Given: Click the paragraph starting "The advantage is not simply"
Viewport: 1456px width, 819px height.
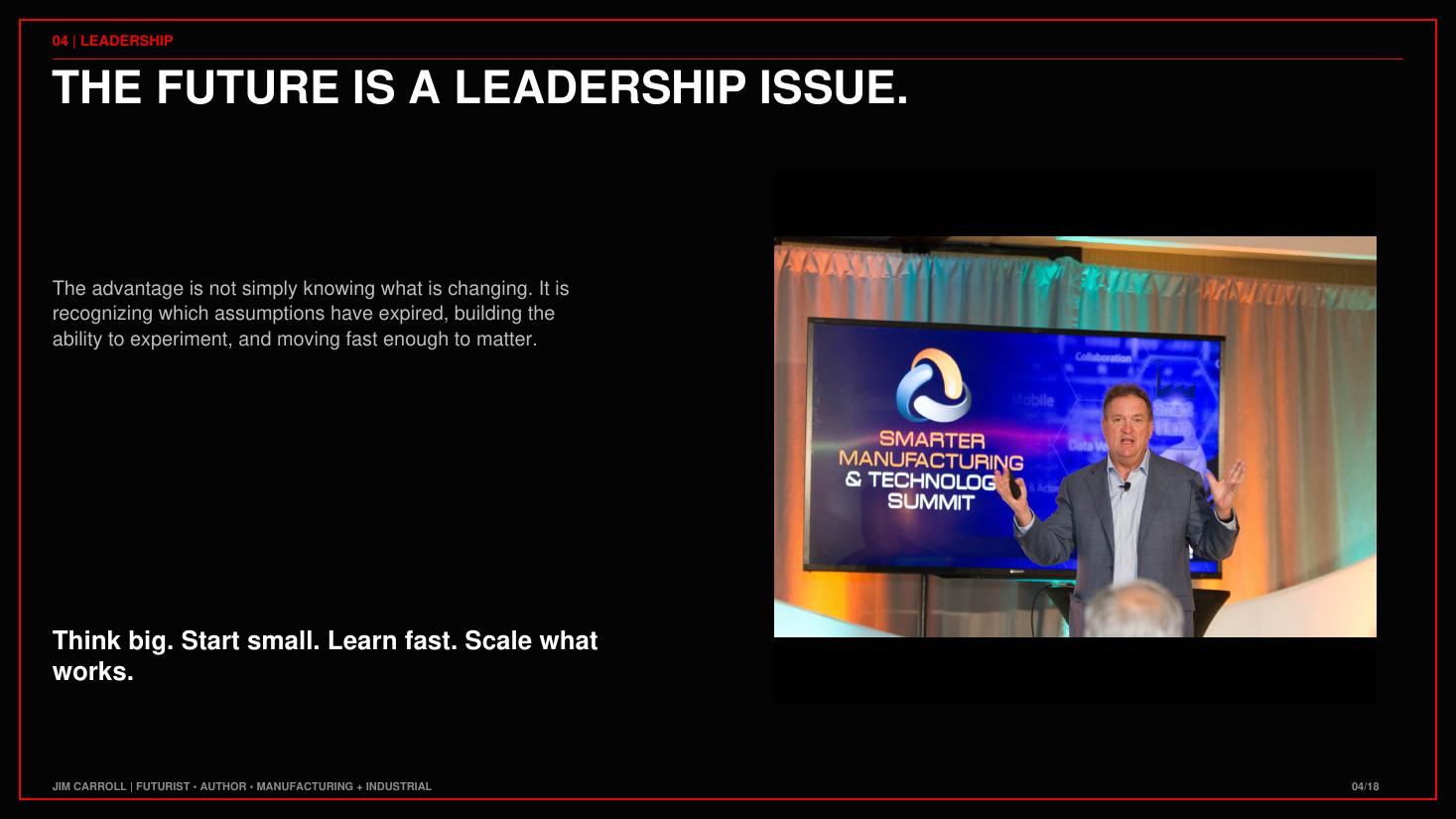Looking at the screenshot, I should point(311,314).
